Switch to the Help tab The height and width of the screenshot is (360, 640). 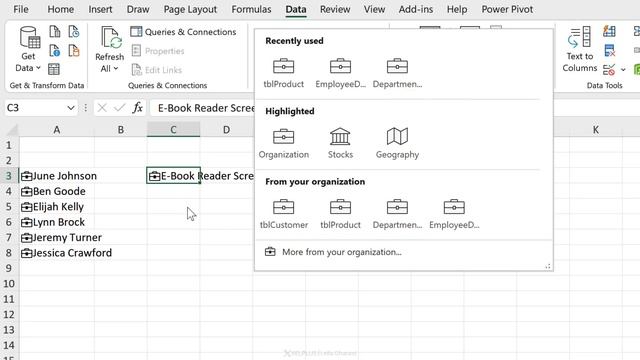(x=457, y=9)
